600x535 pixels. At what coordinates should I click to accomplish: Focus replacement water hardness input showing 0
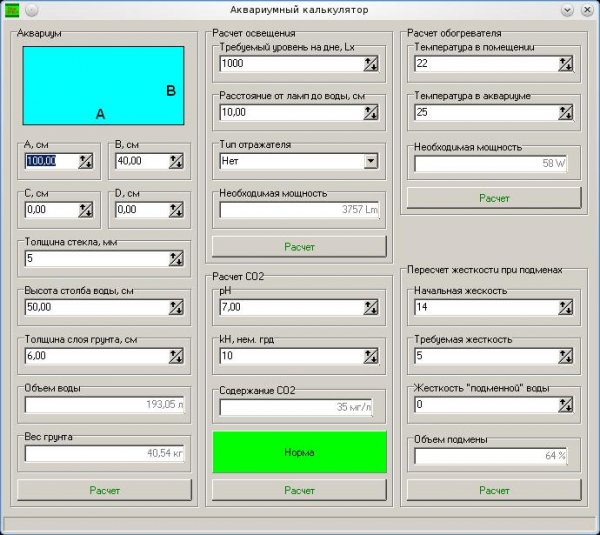tap(486, 405)
